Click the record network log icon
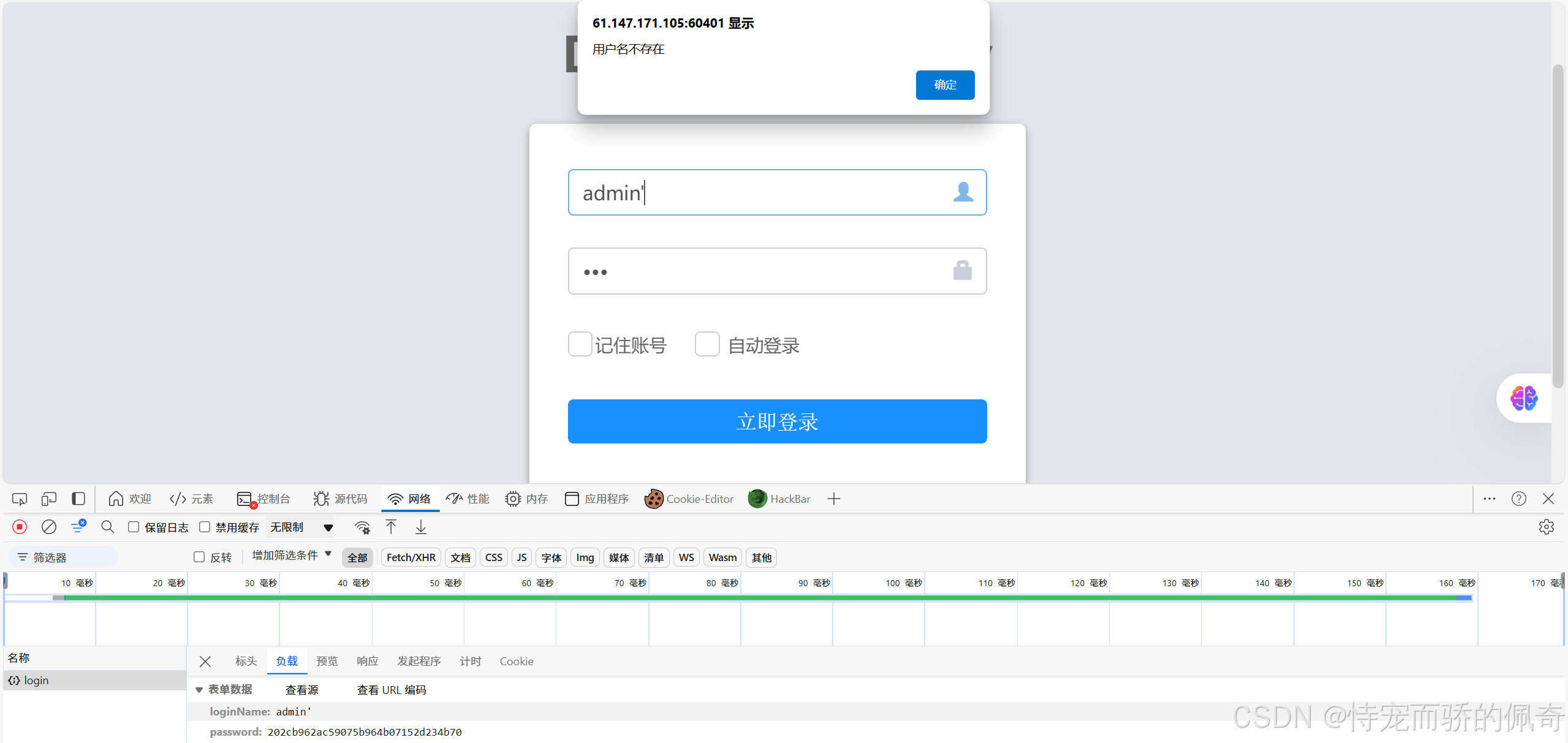The width and height of the screenshot is (1568, 743). click(20, 527)
